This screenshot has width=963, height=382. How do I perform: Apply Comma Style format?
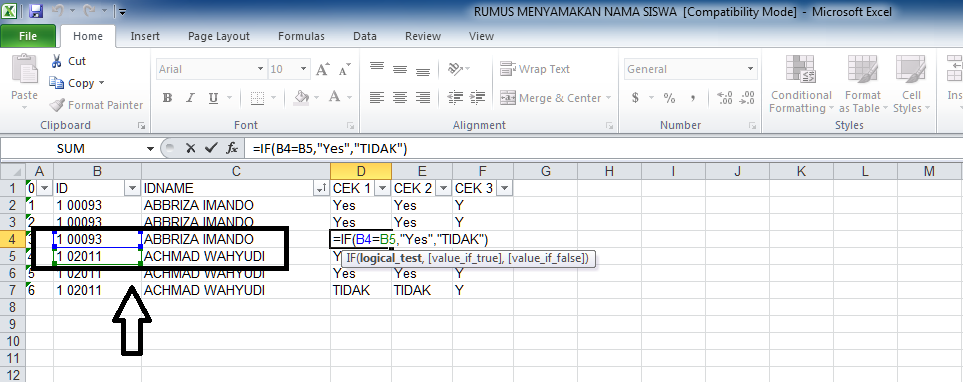693,98
